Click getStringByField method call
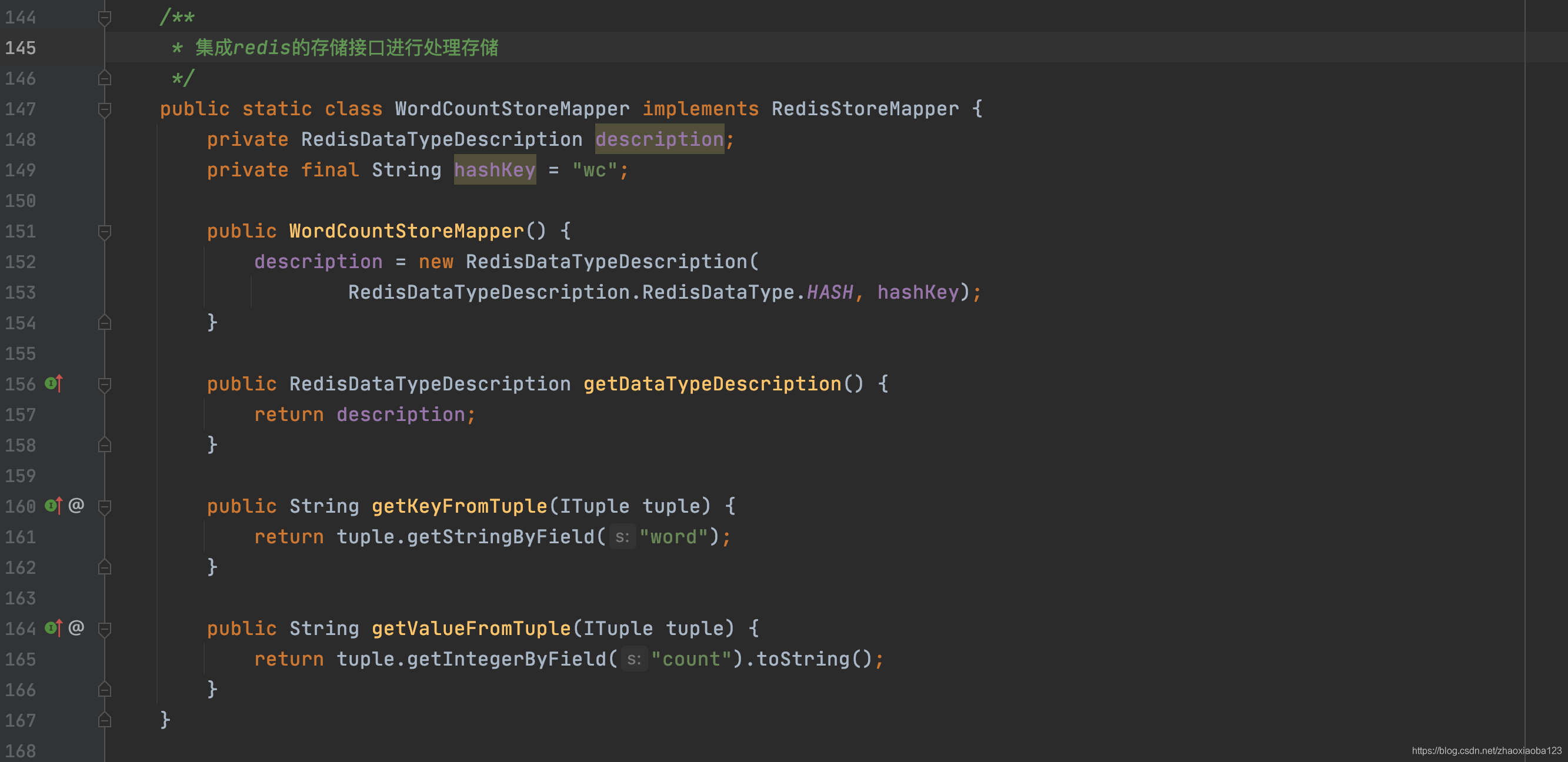The image size is (1568, 762). pos(501,537)
